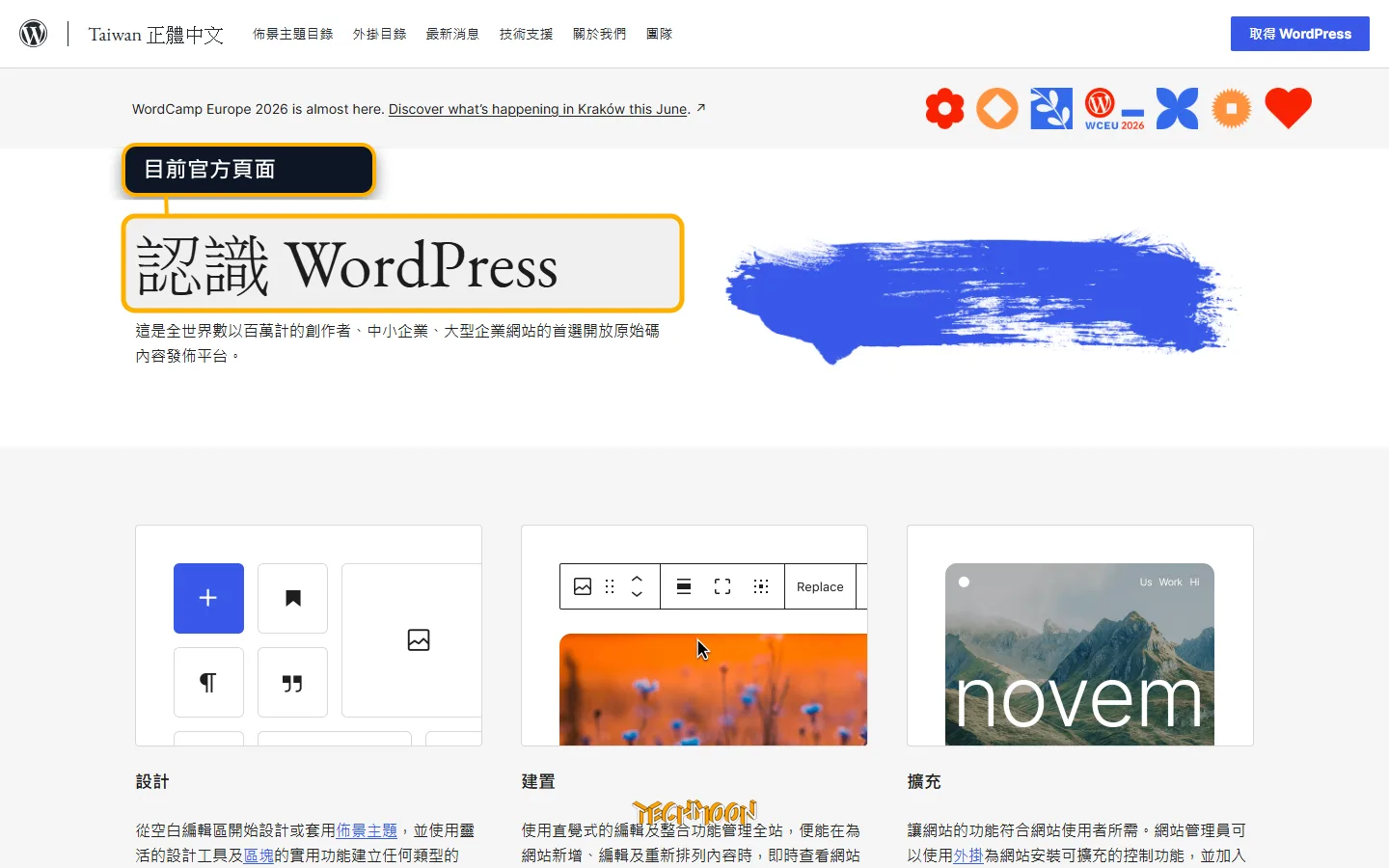Open 技術支援 in the top menu
This screenshot has height=868, width=1389.
pos(527,34)
